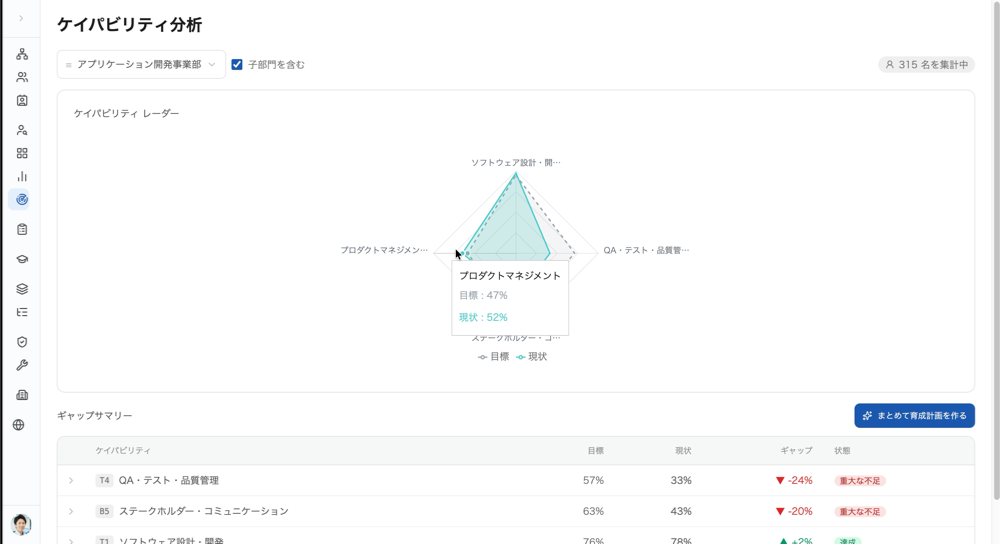Toggle the 目標 series in chart legend

[x=494, y=357]
